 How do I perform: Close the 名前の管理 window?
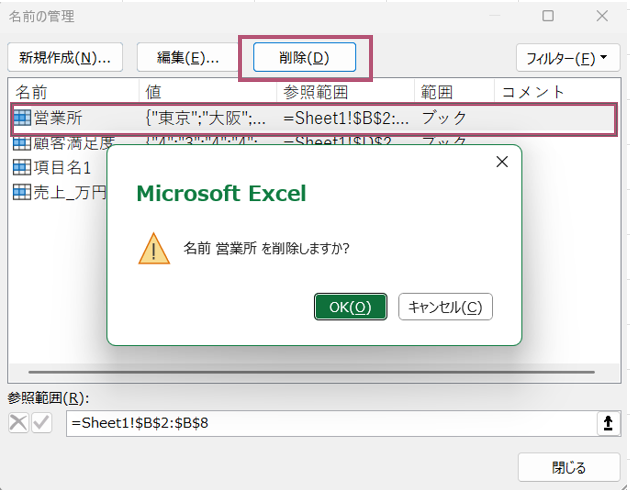pos(602,16)
